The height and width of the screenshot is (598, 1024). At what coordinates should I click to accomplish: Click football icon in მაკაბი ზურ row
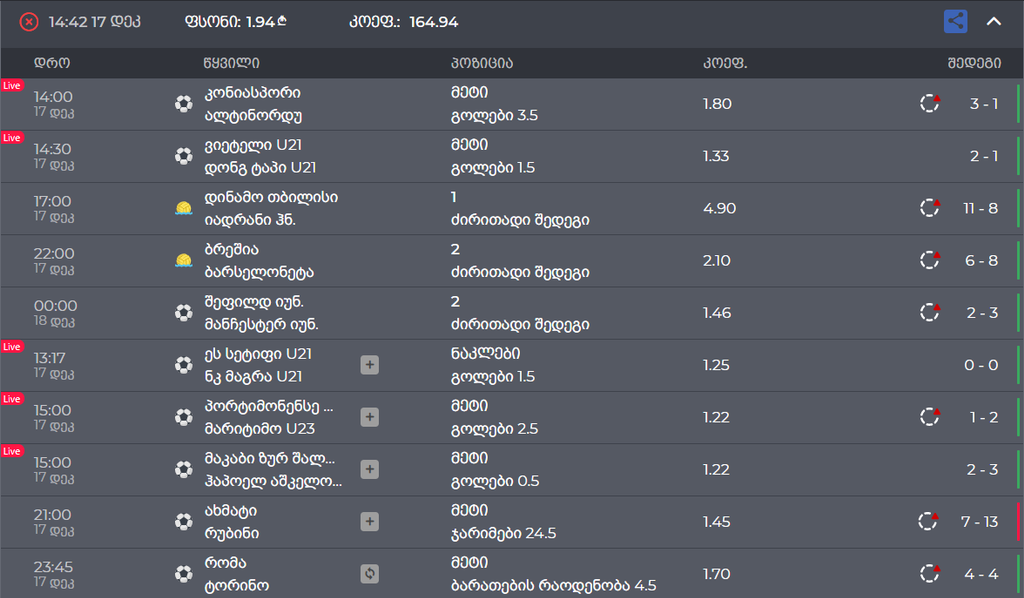[184, 469]
